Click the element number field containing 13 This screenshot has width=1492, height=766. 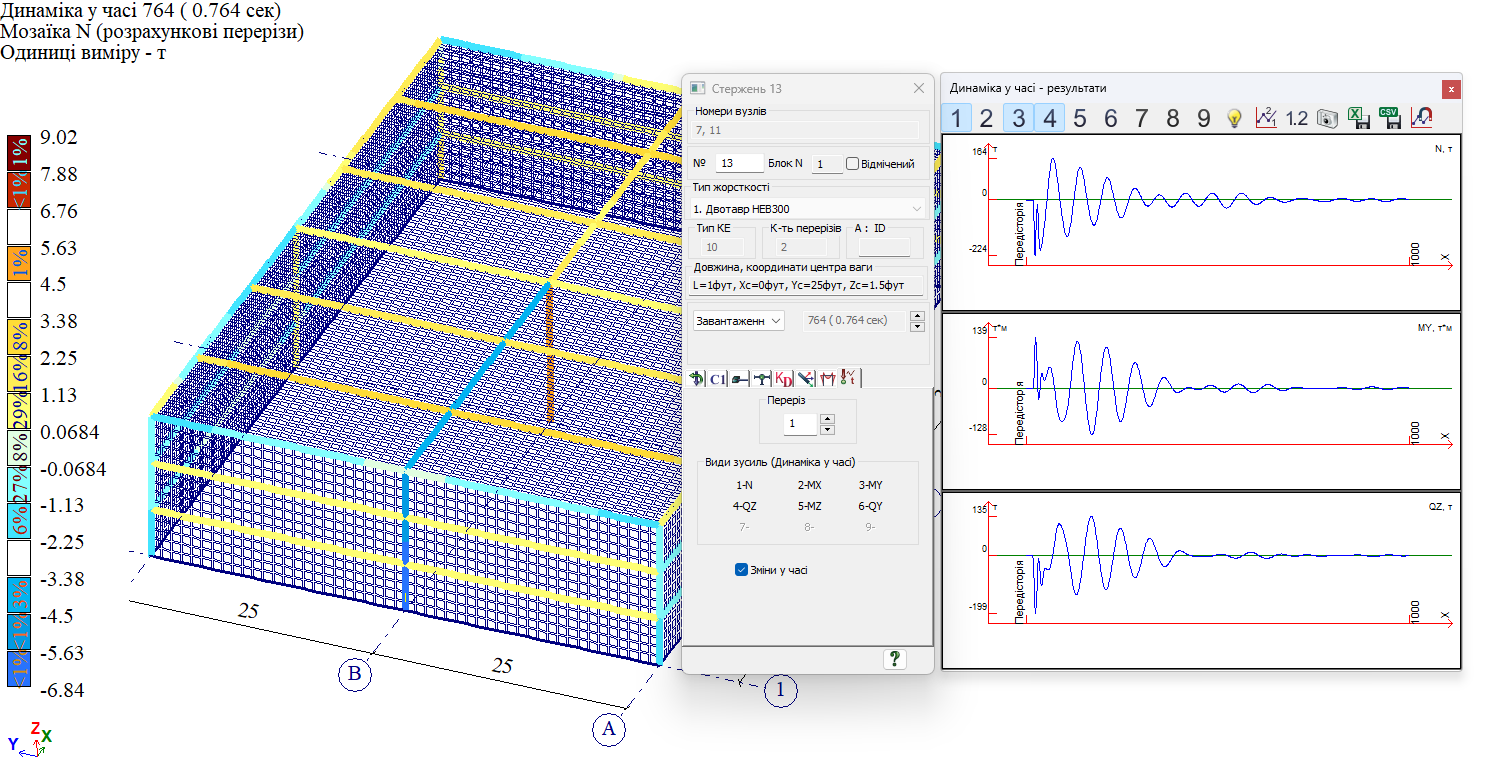click(x=739, y=164)
